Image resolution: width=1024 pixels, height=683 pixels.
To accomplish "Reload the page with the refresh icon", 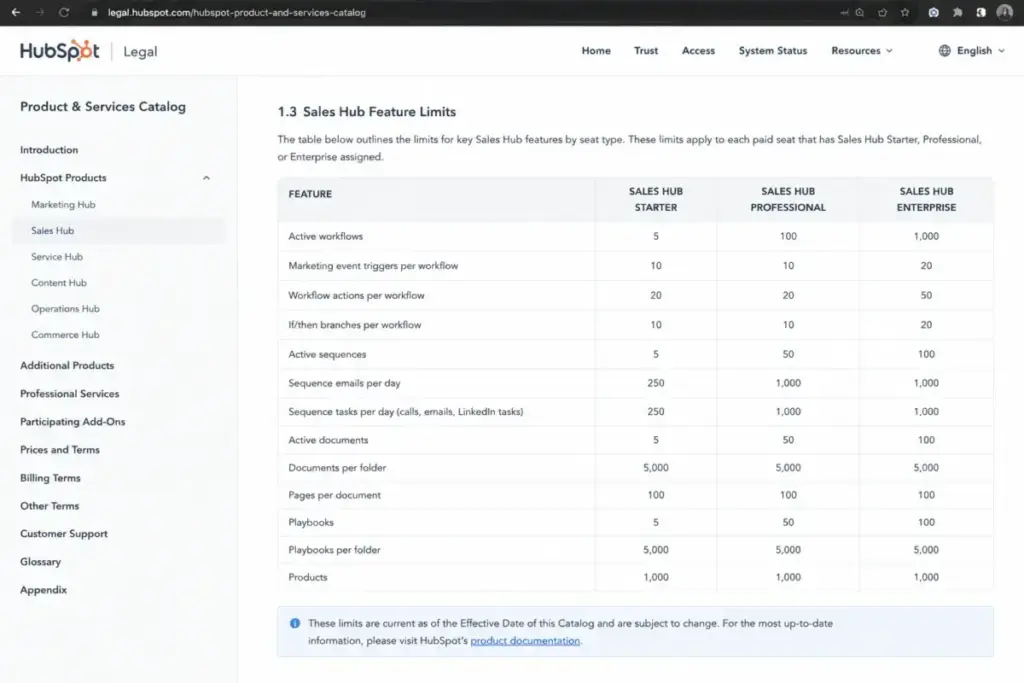I will click(64, 12).
